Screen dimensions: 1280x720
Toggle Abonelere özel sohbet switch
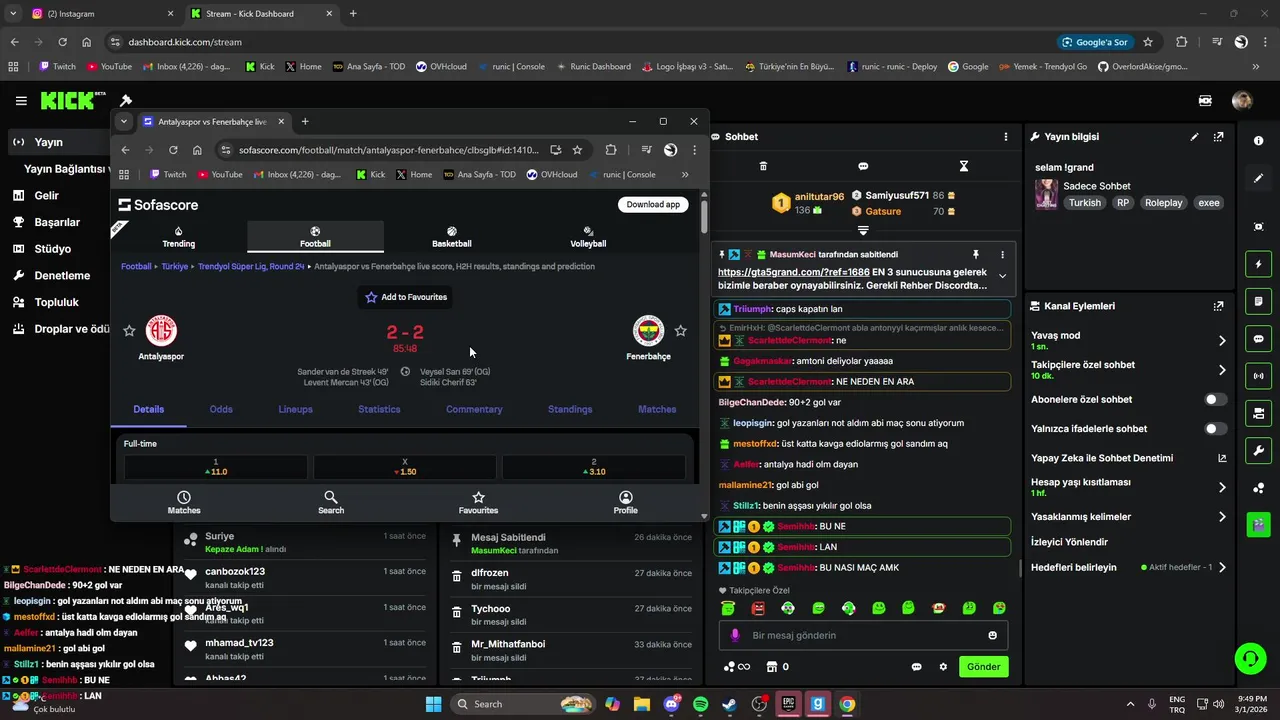tap(1215, 399)
